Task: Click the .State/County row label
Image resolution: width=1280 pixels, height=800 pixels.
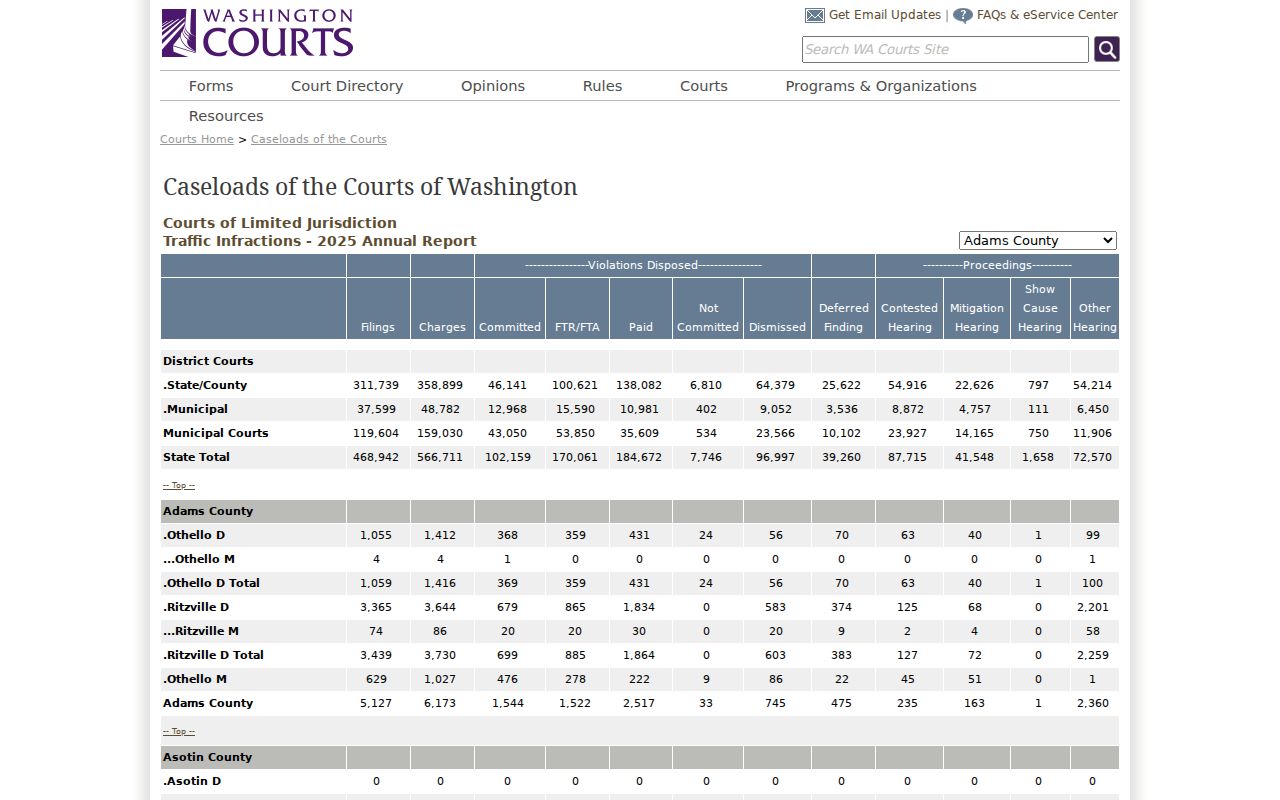Action: point(205,385)
